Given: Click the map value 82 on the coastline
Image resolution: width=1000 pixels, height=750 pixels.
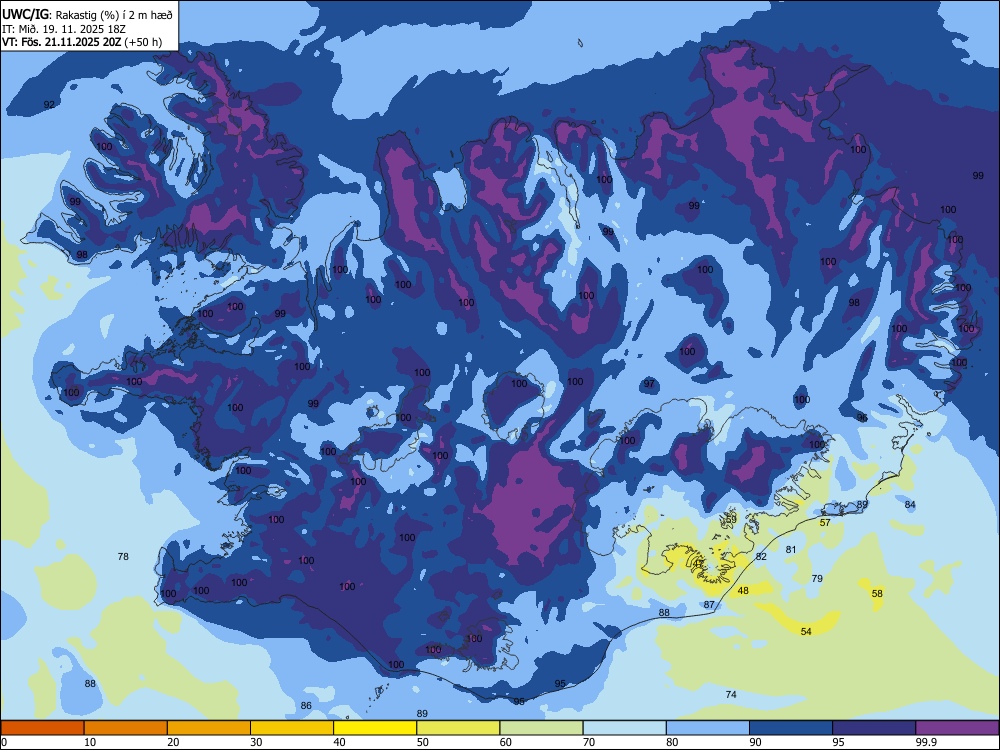Looking at the screenshot, I should [x=761, y=557].
